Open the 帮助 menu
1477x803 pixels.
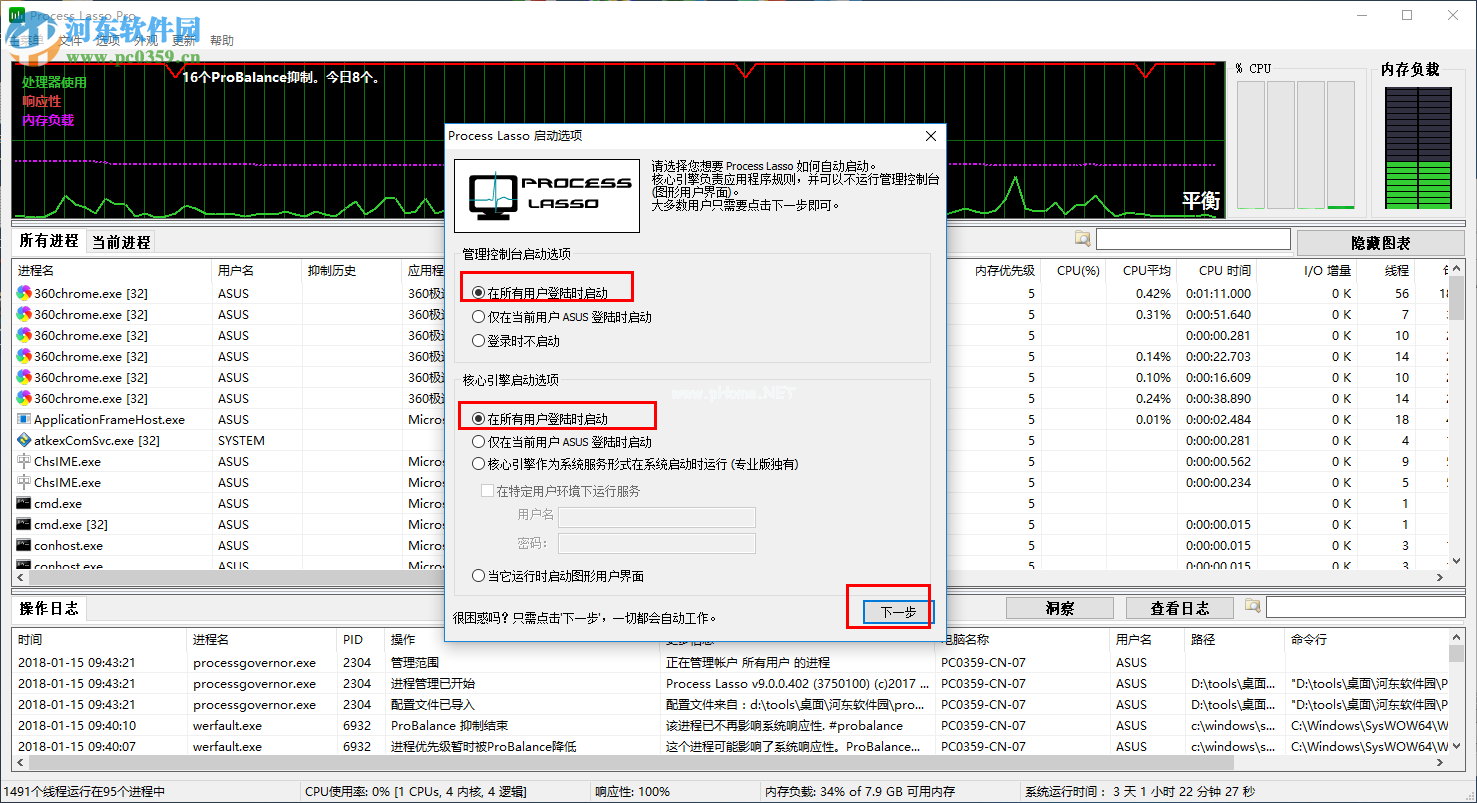pyautogui.click(x=222, y=40)
